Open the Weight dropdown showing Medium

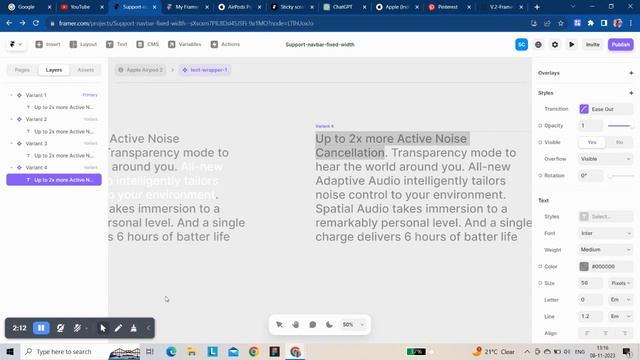click(x=606, y=249)
